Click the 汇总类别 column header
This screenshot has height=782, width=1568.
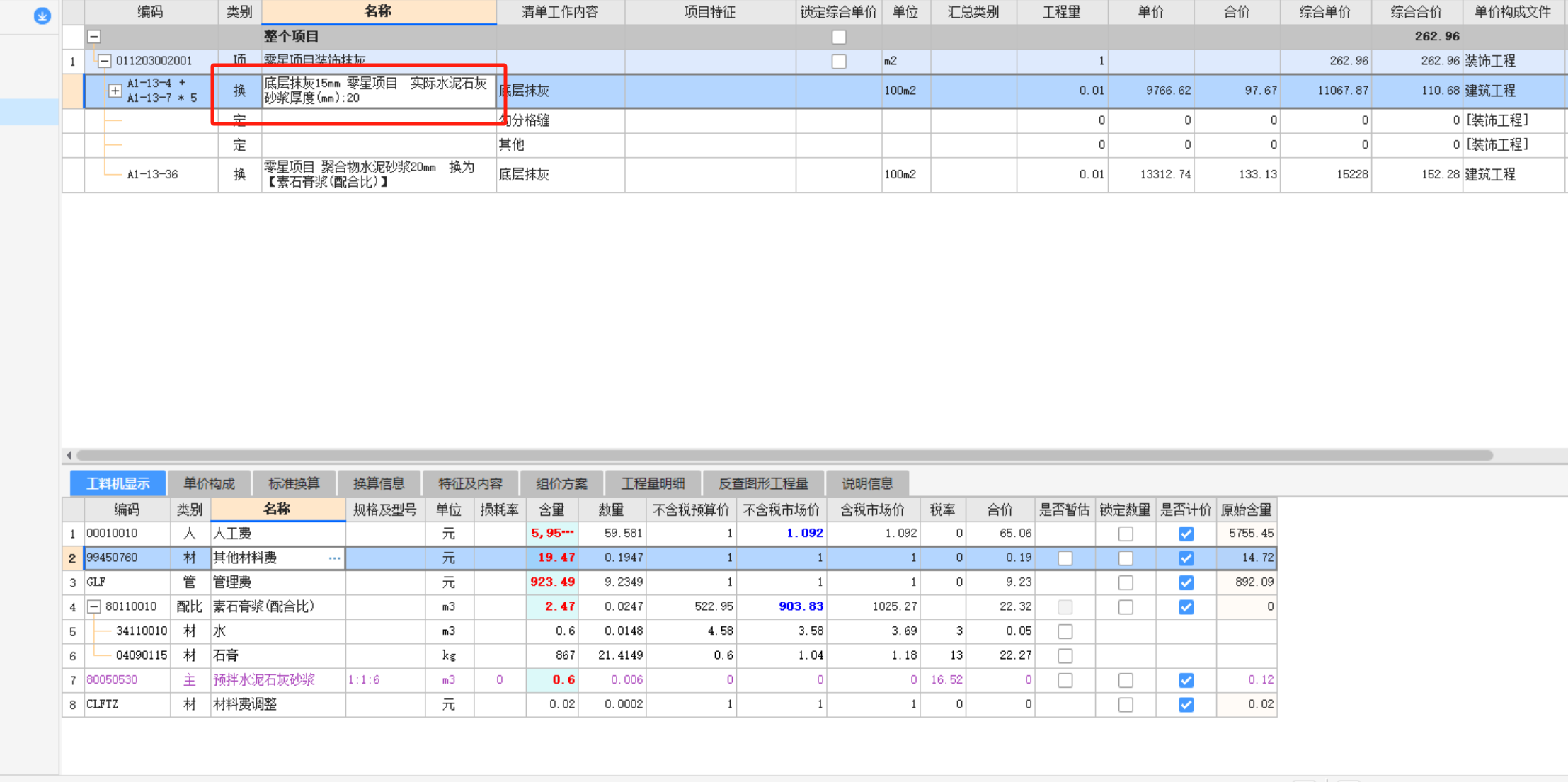[973, 12]
